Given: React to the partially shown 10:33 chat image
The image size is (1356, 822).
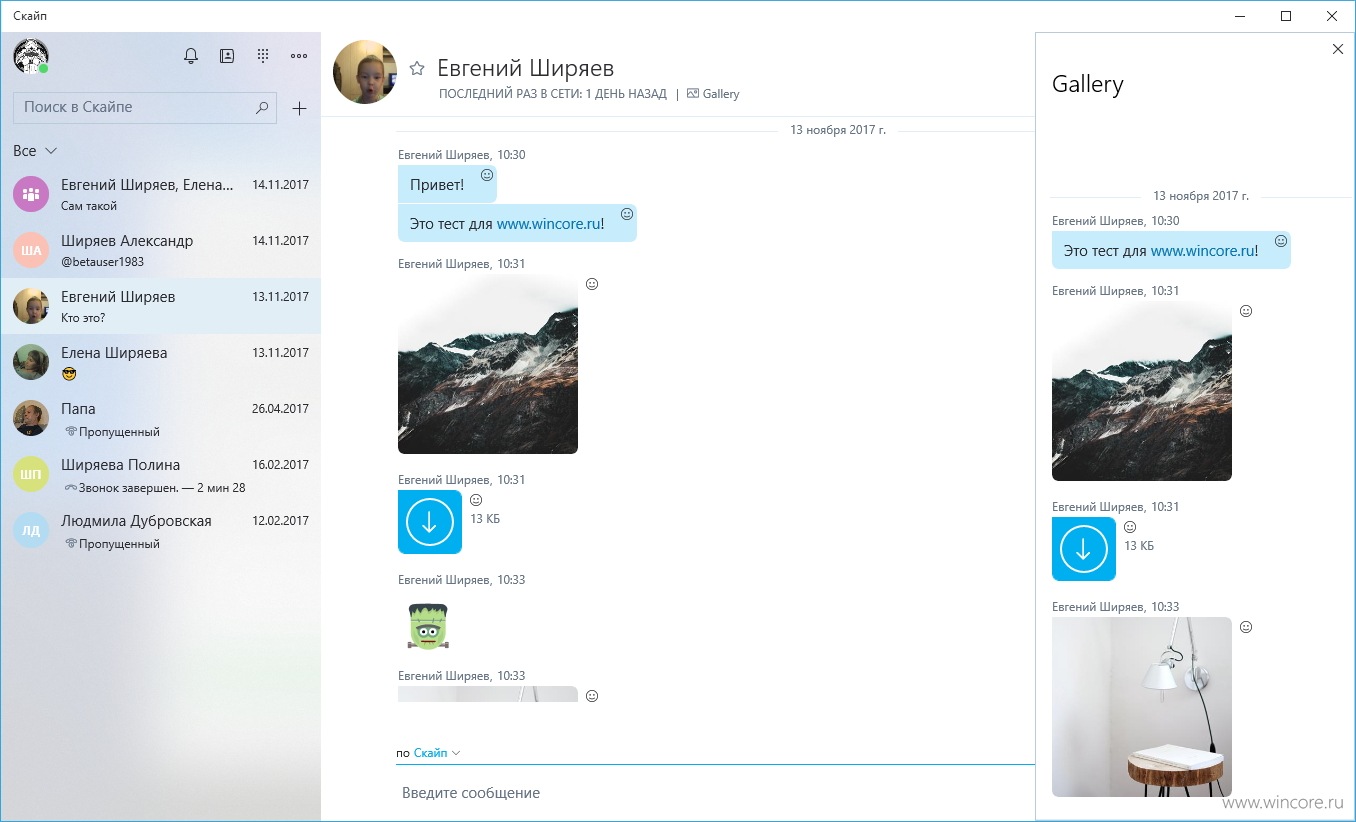Looking at the screenshot, I should pyautogui.click(x=592, y=696).
